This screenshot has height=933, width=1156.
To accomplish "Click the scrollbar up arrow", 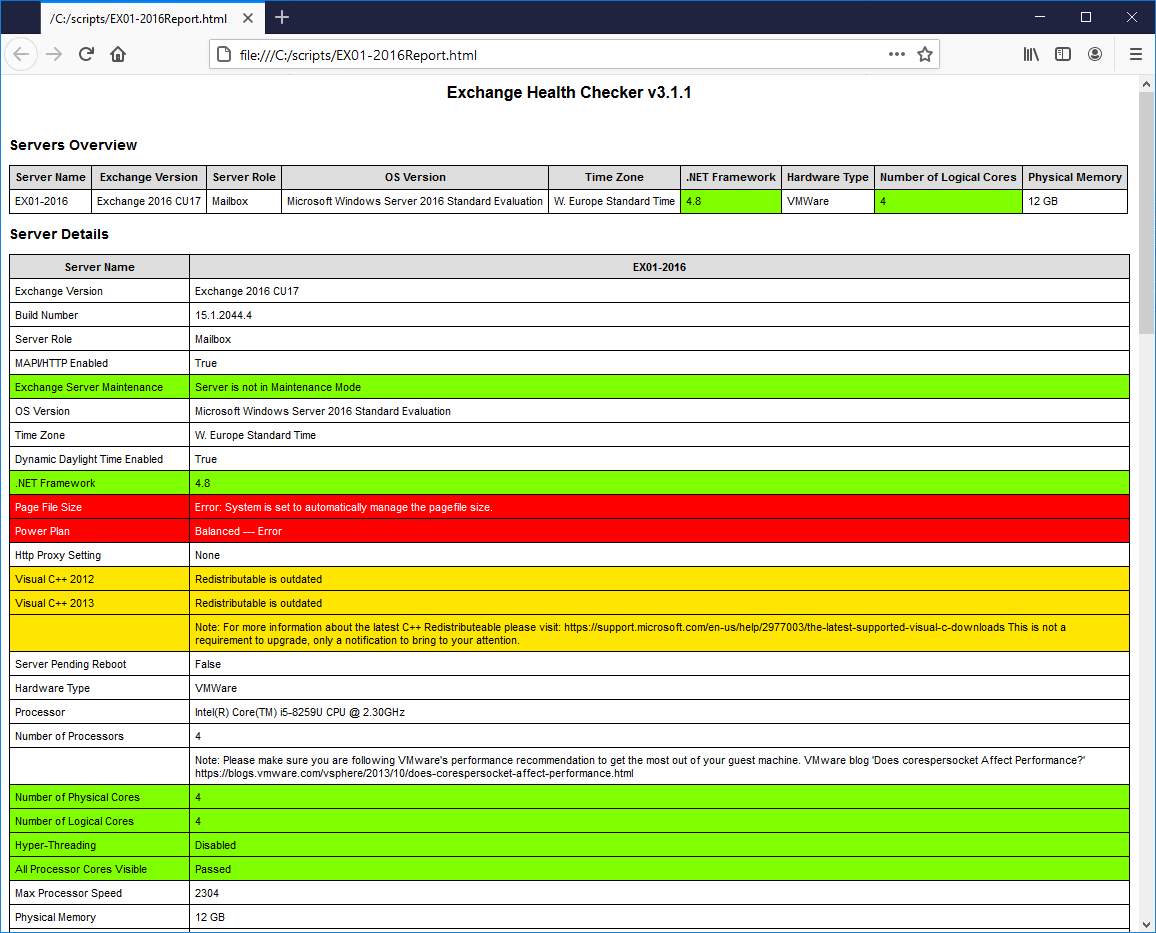I will (x=1146, y=84).
